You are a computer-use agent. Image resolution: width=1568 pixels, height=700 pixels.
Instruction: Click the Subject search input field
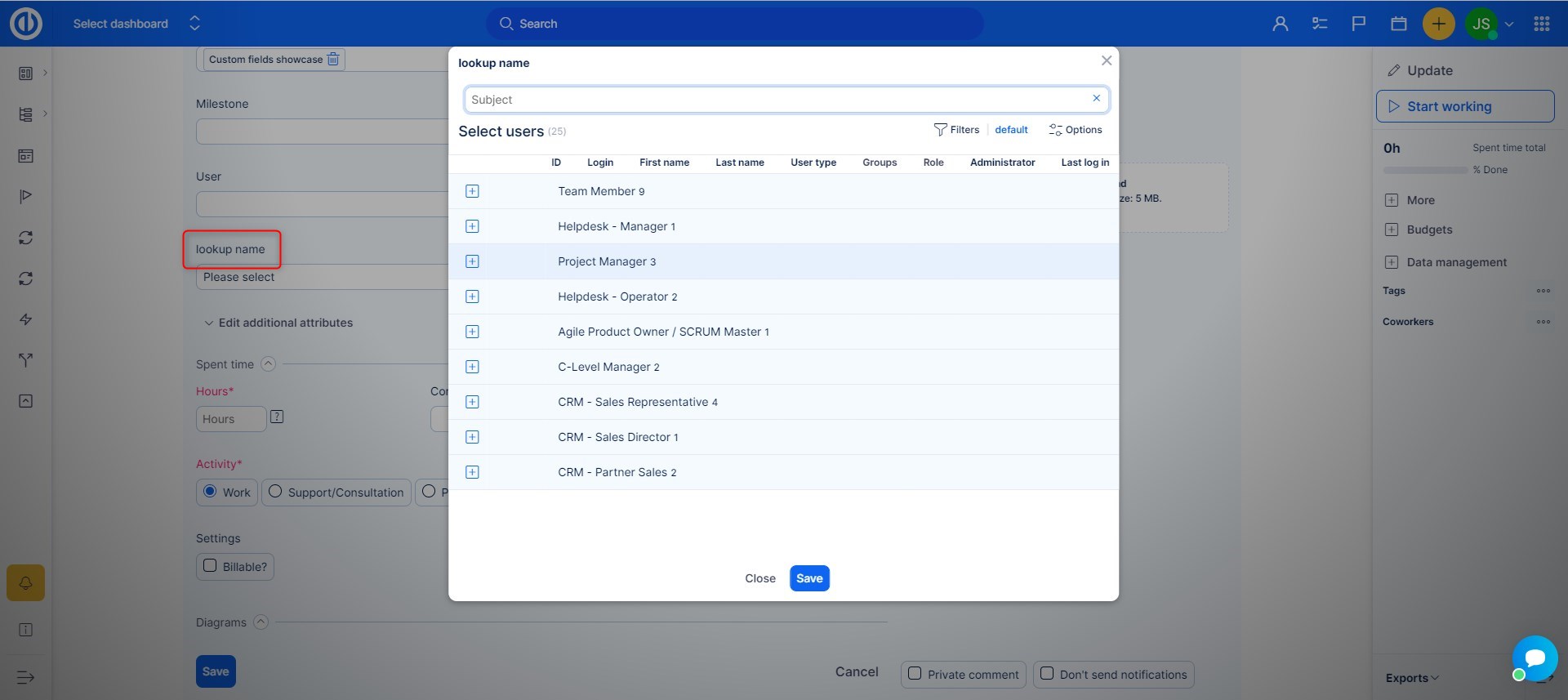pos(776,100)
